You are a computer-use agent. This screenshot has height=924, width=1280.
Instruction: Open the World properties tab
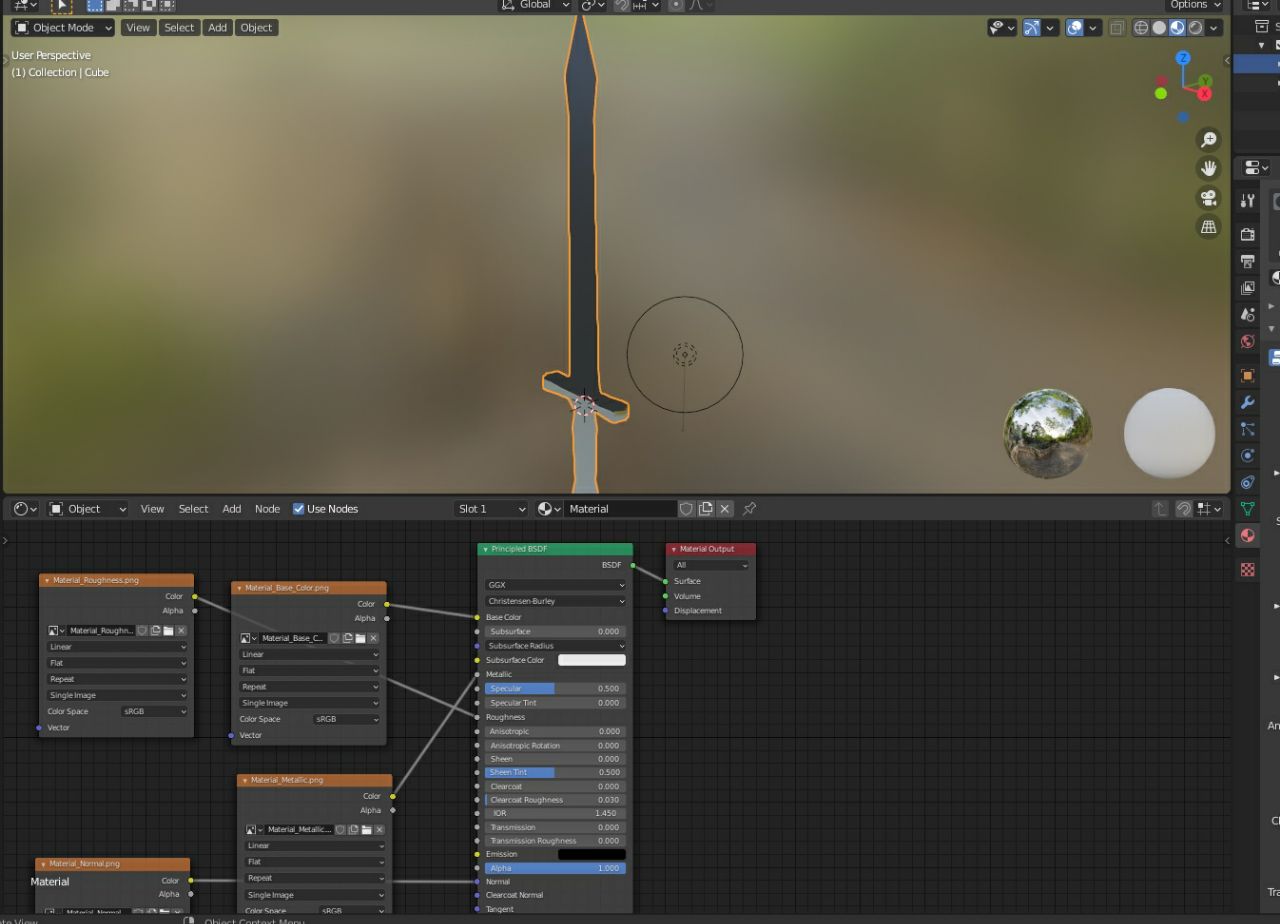point(1247,342)
